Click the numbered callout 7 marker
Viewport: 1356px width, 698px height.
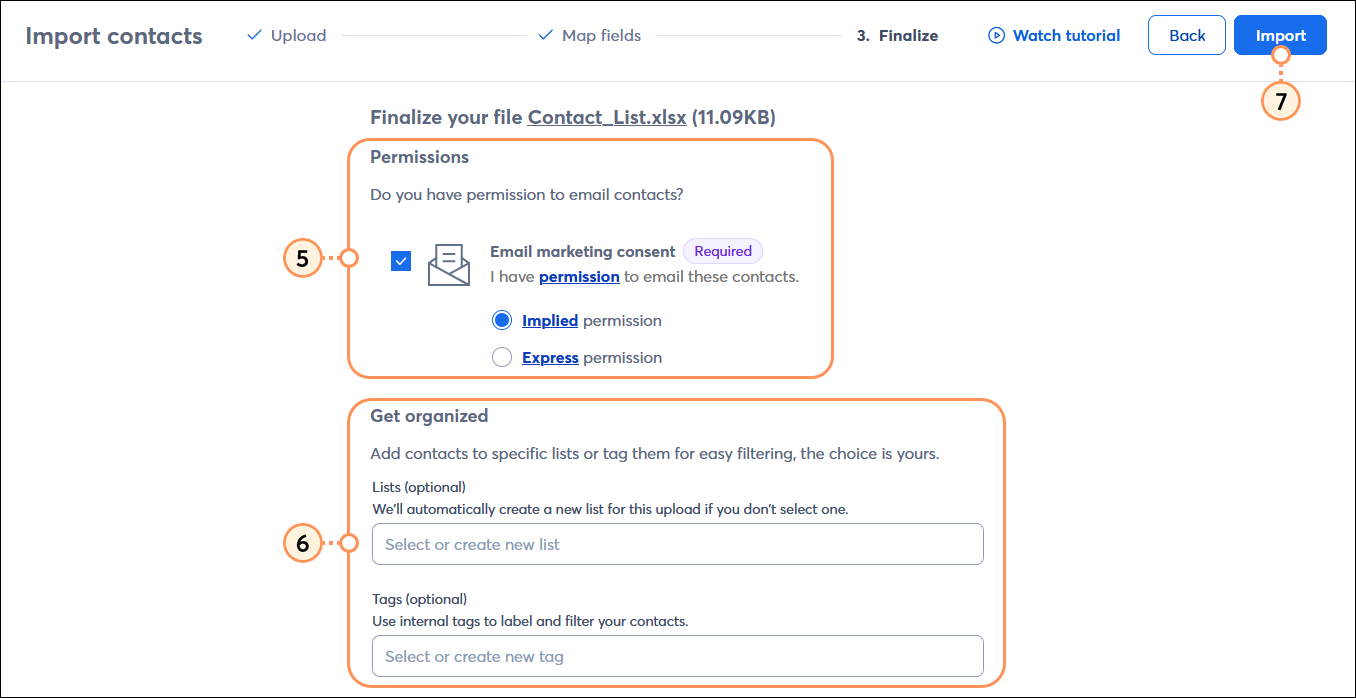[1281, 101]
